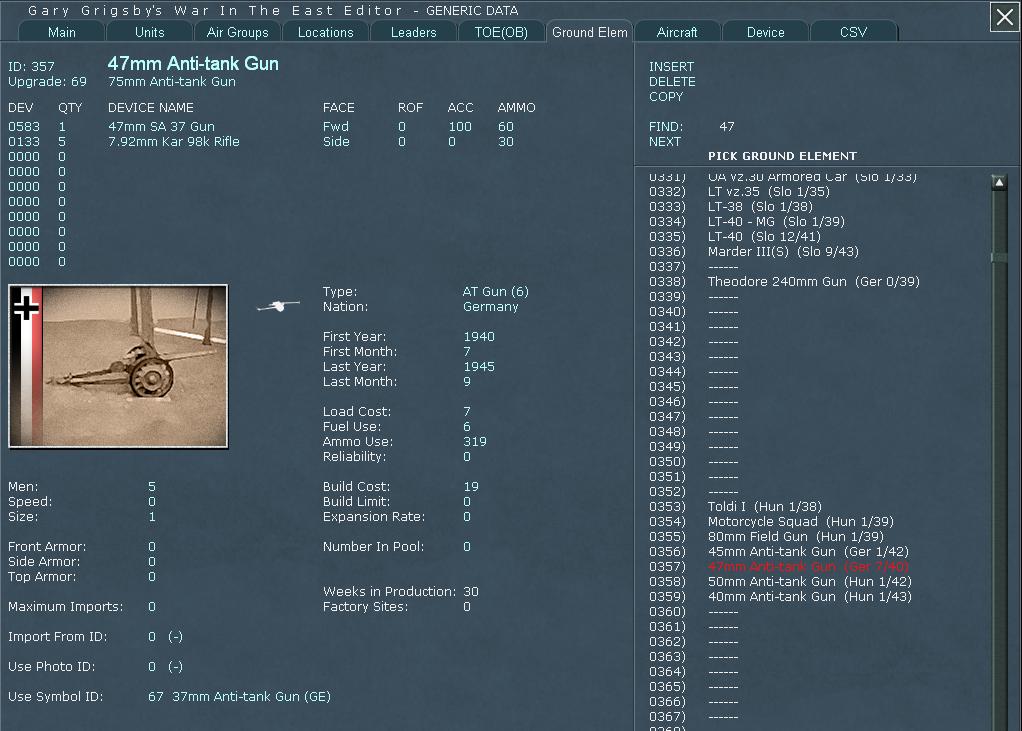
Task: Pick Marder III(S) from ground element list
Action: click(x=783, y=251)
